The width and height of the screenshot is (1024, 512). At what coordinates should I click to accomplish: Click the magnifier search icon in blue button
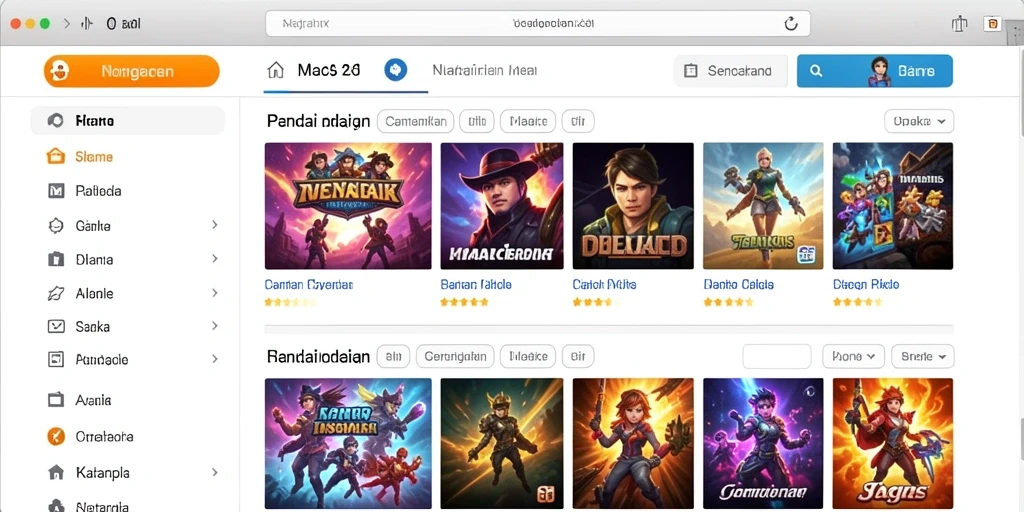click(816, 71)
